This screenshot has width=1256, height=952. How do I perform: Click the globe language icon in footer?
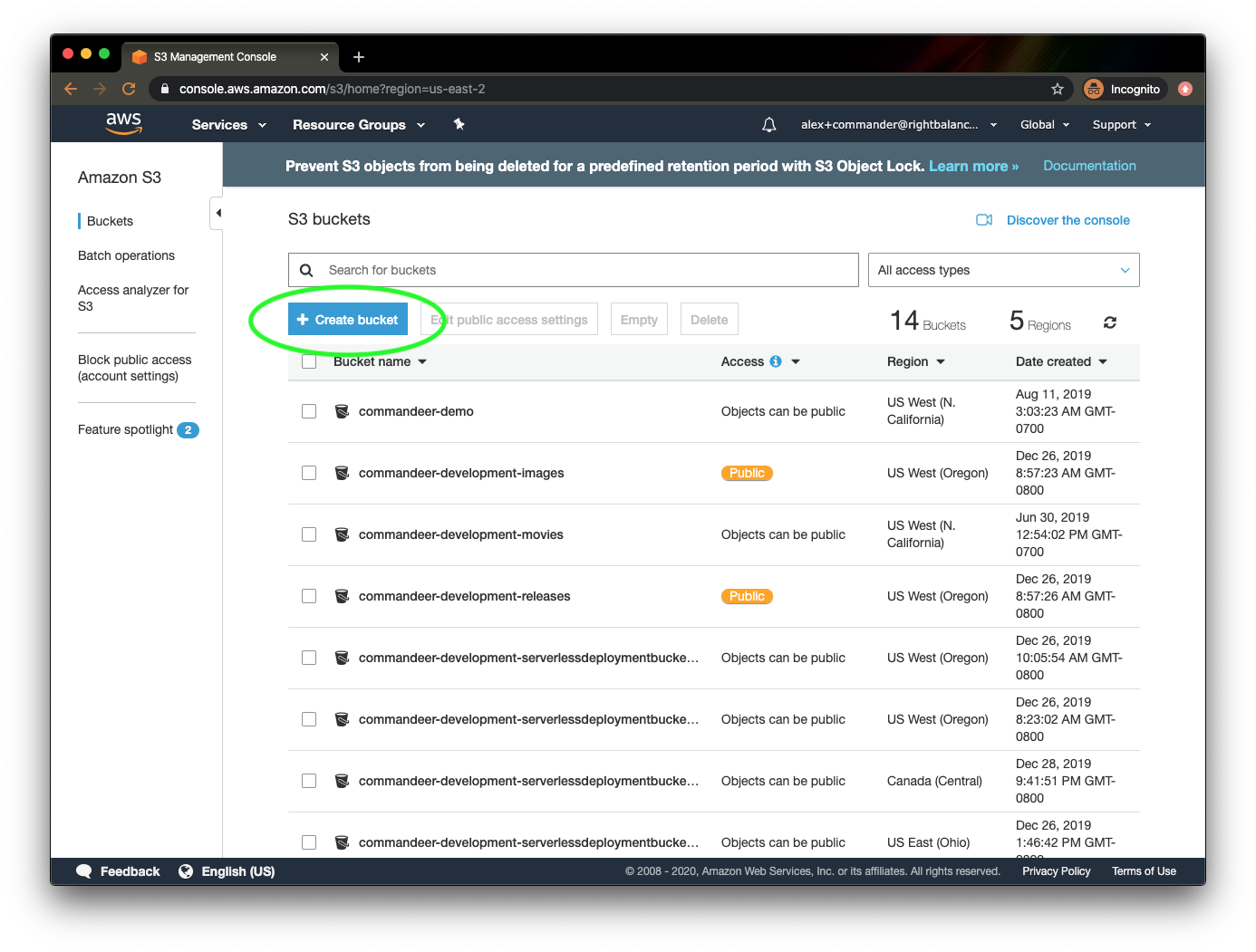pos(186,871)
